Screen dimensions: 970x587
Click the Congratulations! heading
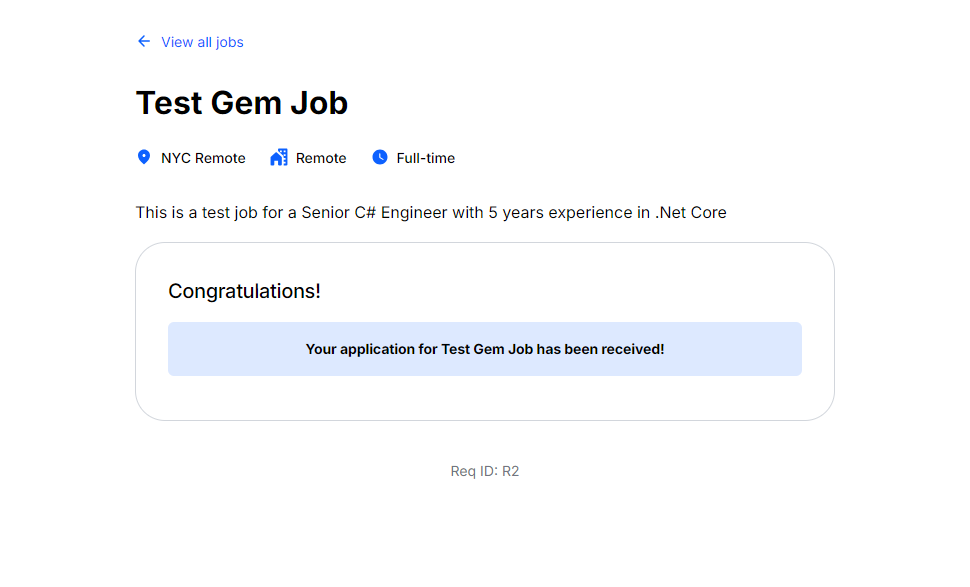coord(244,291)
